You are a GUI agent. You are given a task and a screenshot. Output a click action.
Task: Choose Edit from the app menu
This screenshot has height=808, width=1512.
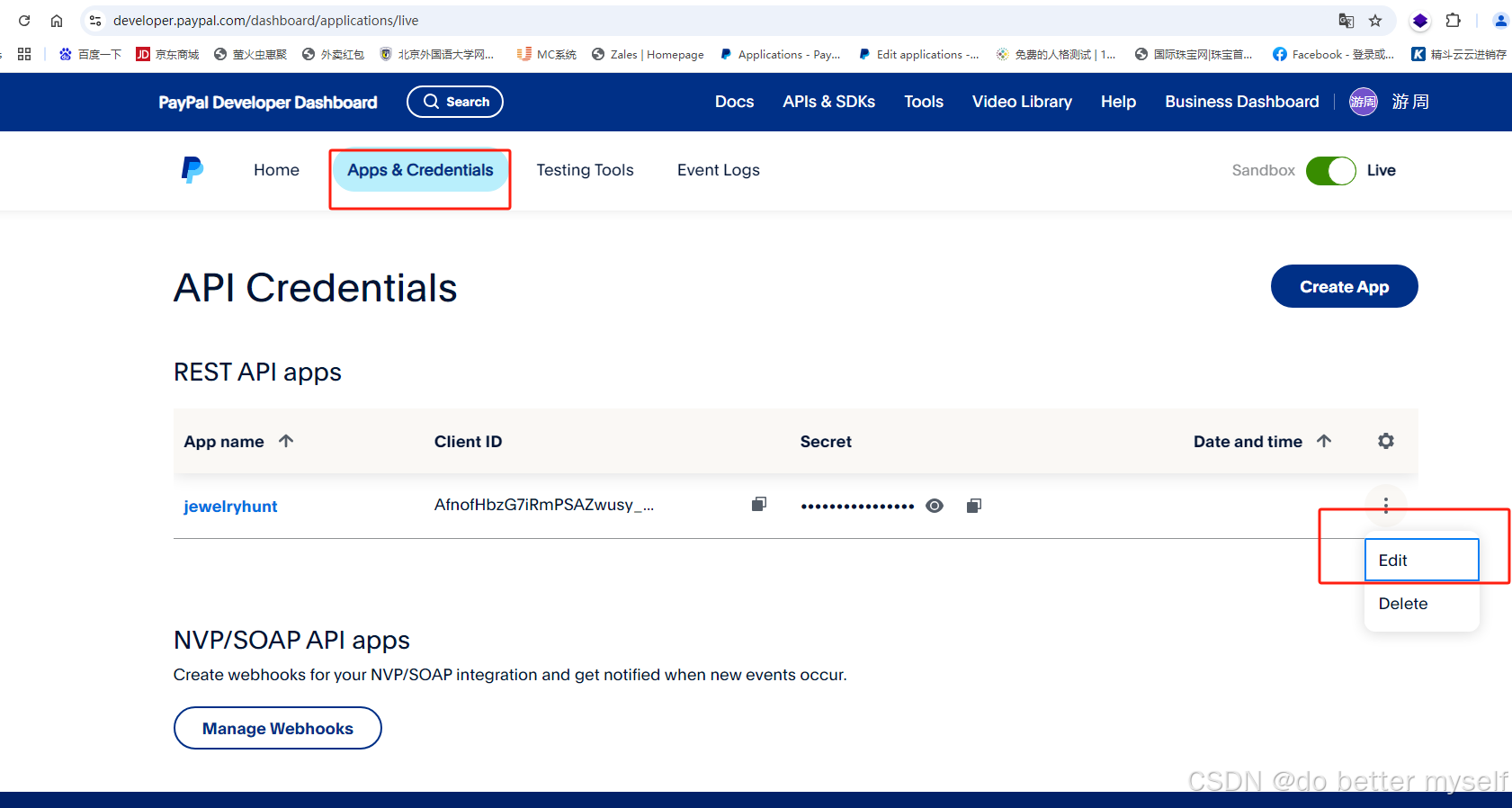pos(1421,560)
